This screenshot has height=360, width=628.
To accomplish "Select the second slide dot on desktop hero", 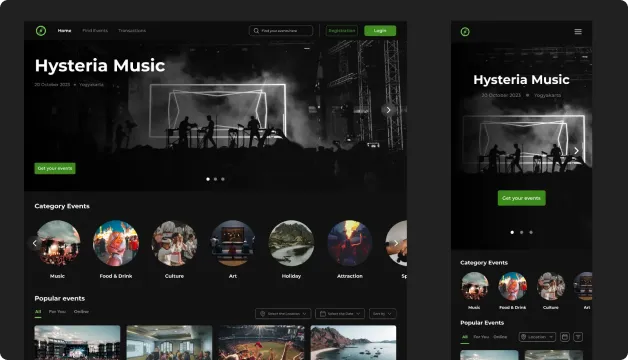I will click(x=215, y=179).
